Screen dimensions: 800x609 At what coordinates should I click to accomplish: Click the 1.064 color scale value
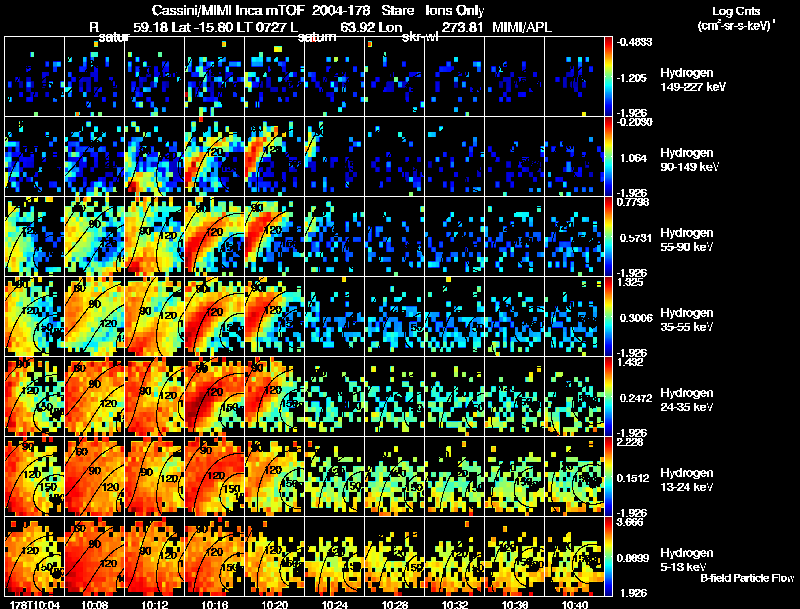[x=633, y=158]
